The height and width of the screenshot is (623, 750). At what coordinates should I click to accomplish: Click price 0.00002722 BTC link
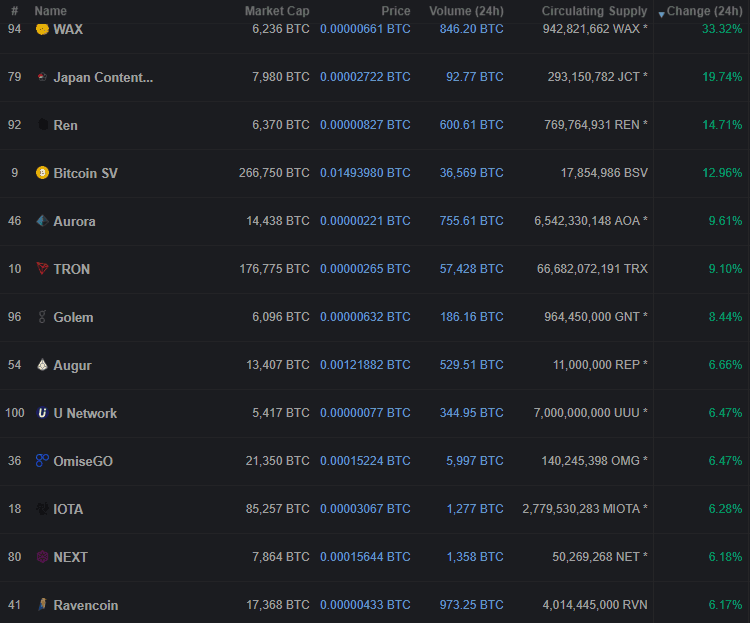click(365, 77)
